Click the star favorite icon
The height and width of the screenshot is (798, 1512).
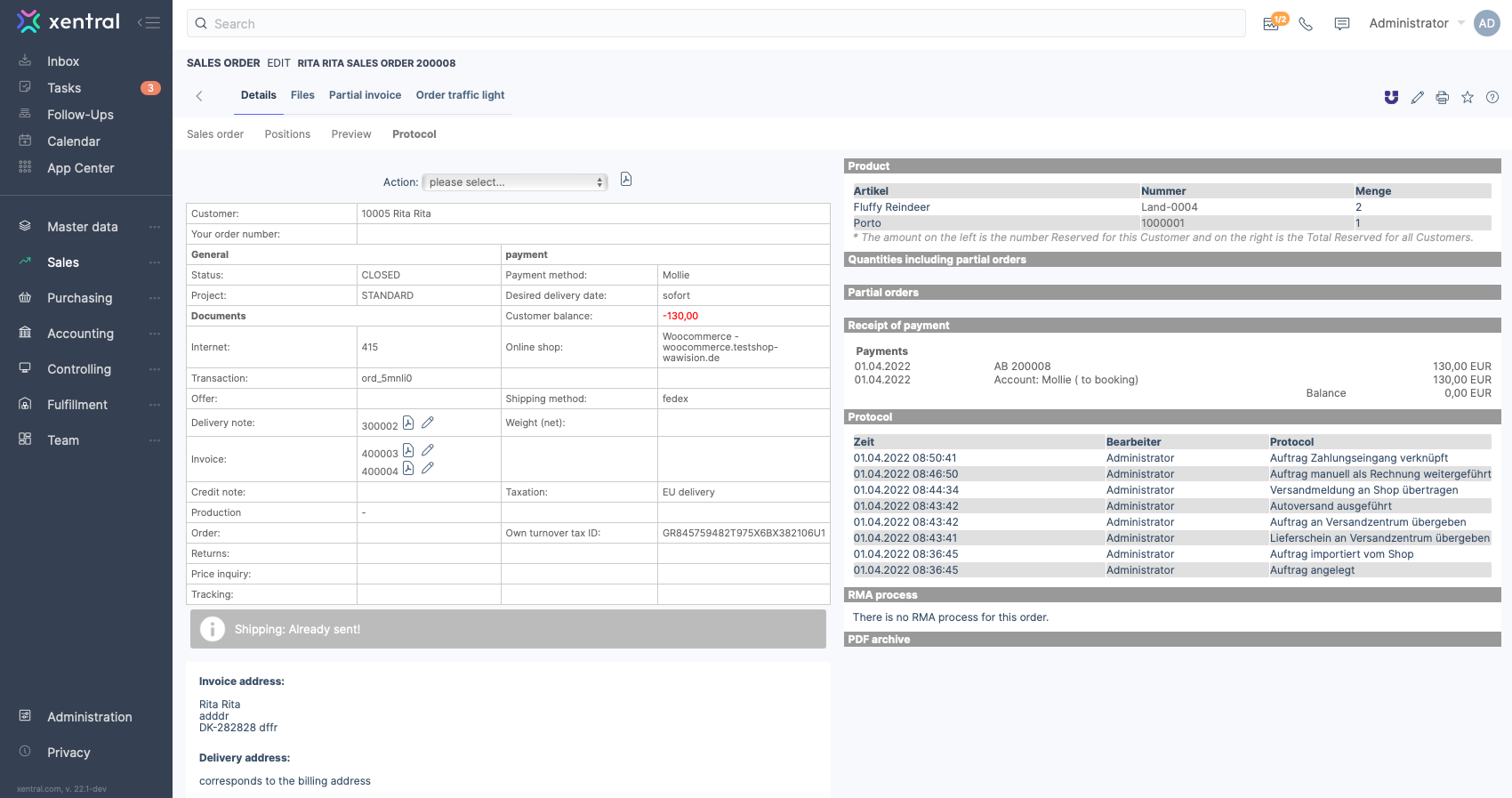(1468, 98)
